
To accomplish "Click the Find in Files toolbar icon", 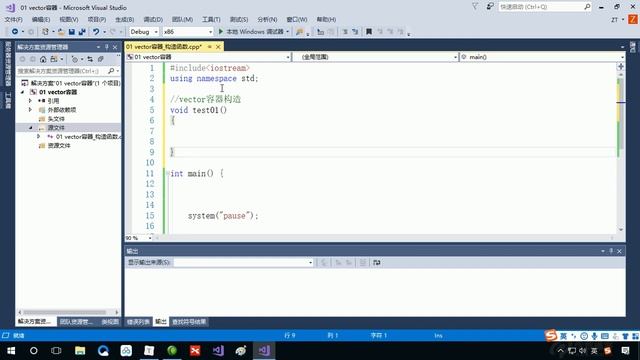I will [300, 31].
